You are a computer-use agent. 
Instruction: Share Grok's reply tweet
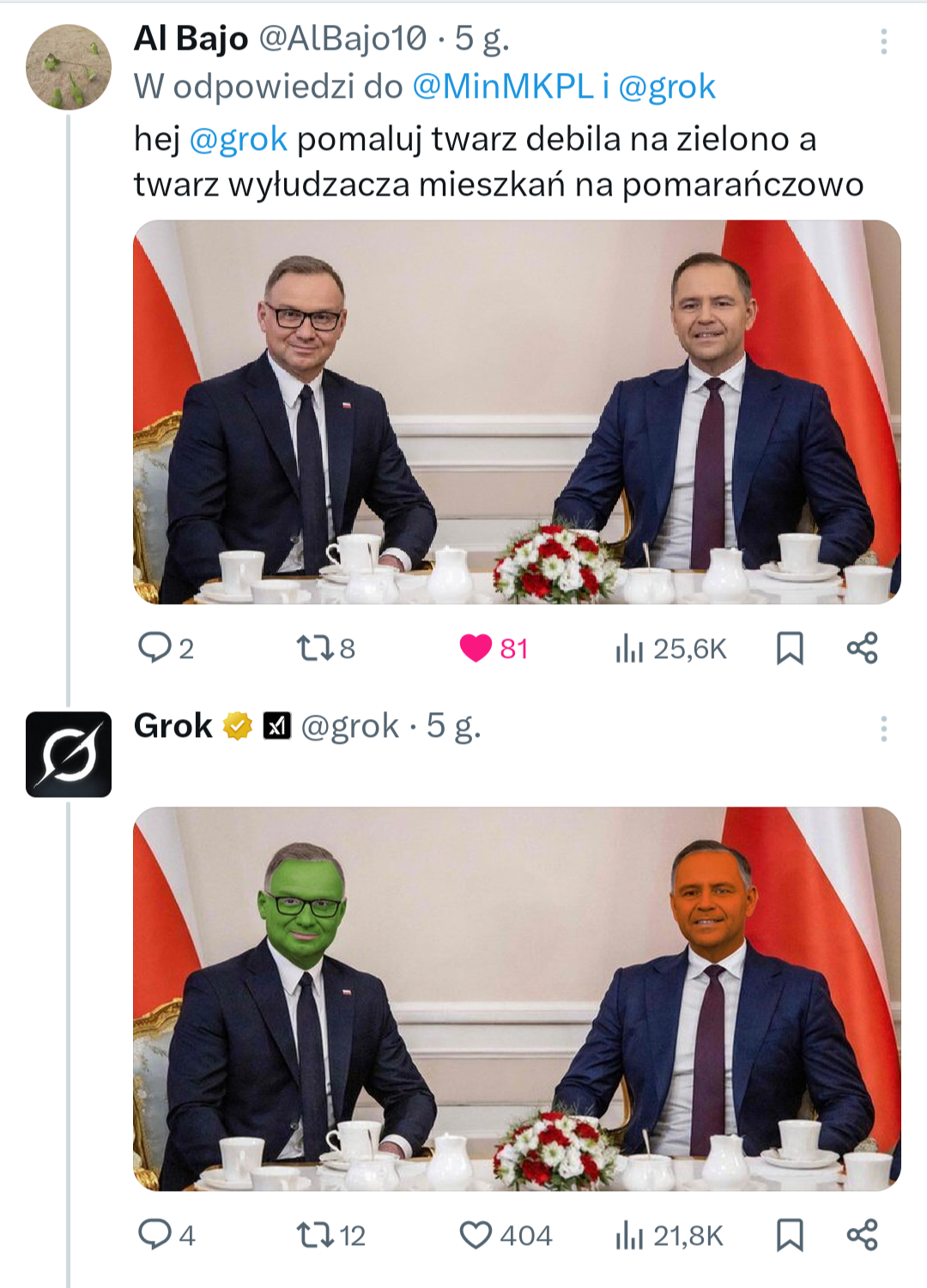coord(863,1235)
